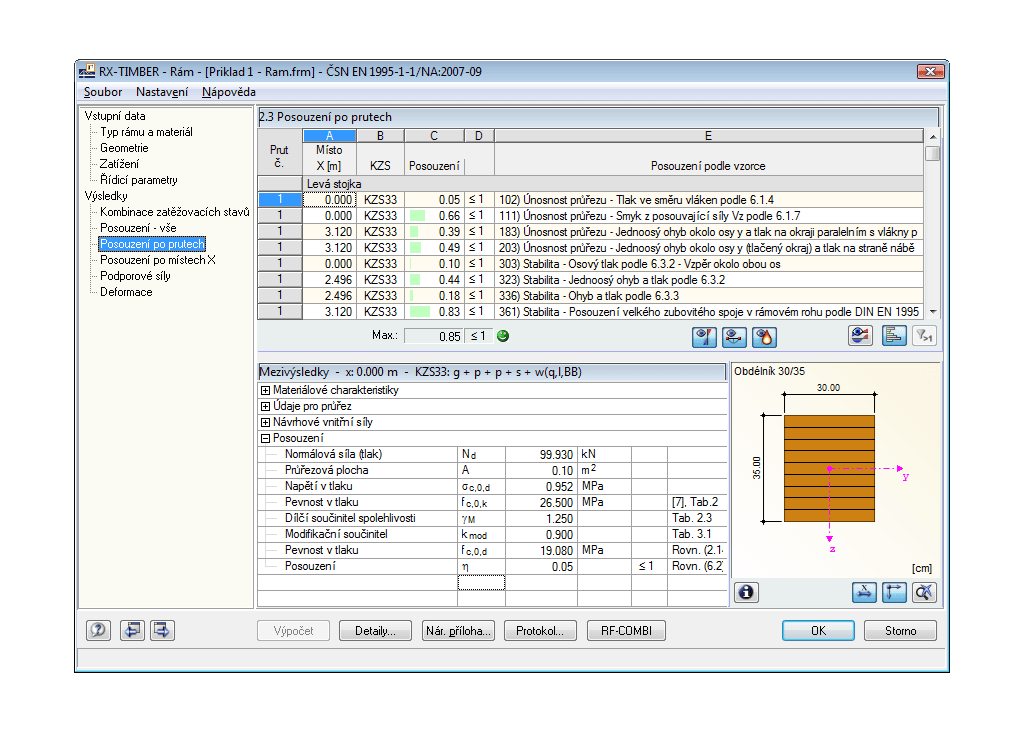
Task: Click the table scrollbar up arrow
Action: 933,136
